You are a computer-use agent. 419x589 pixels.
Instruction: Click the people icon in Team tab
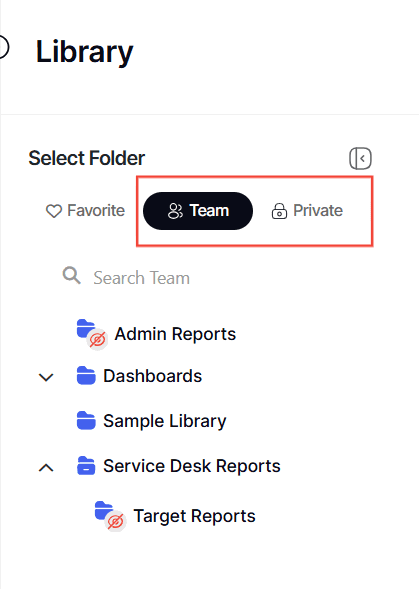(x=175, y=211)
